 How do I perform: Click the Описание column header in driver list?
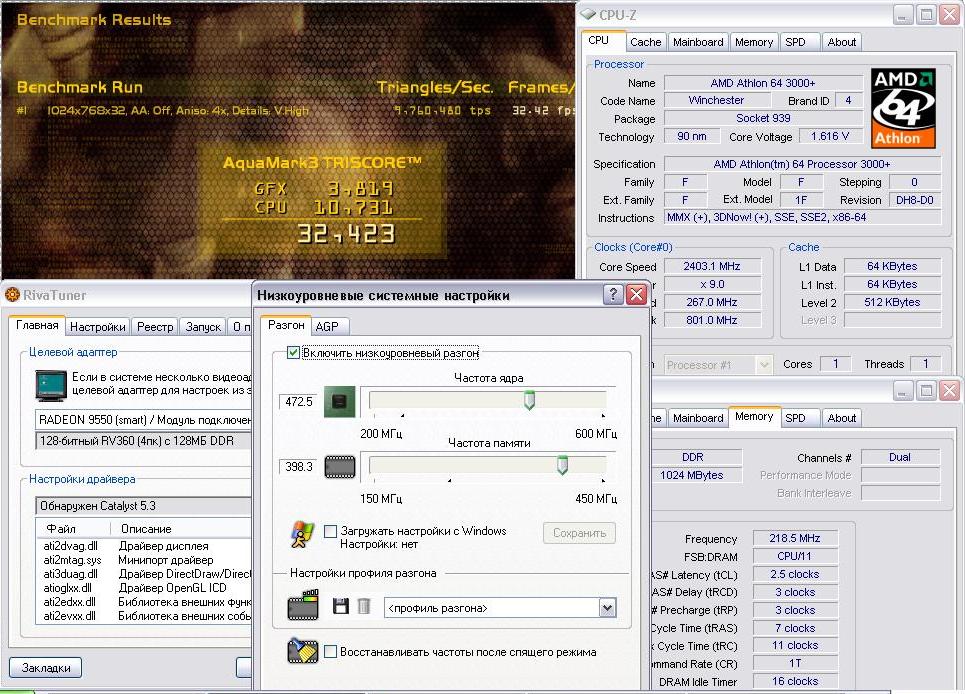(181, 528)
